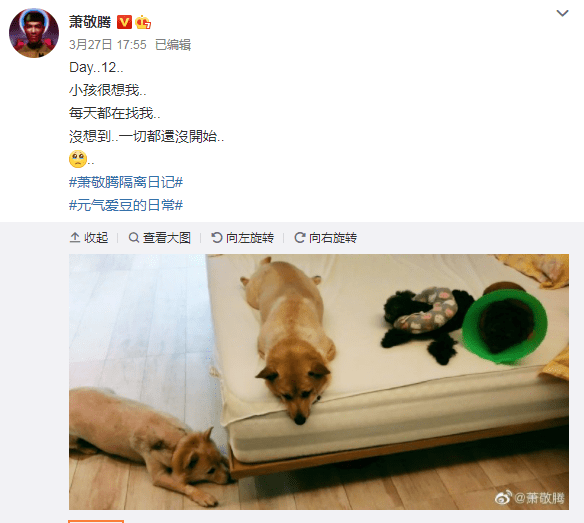Rotate image left with 向左旋转
This screenshot has height=523, width=584.
point(242,238)
